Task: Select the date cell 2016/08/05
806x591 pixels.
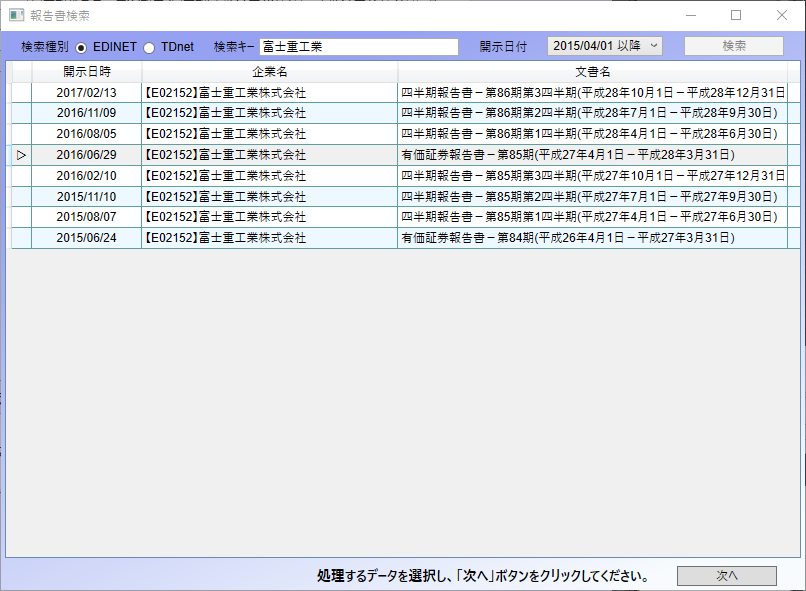Action: (86, 134)
